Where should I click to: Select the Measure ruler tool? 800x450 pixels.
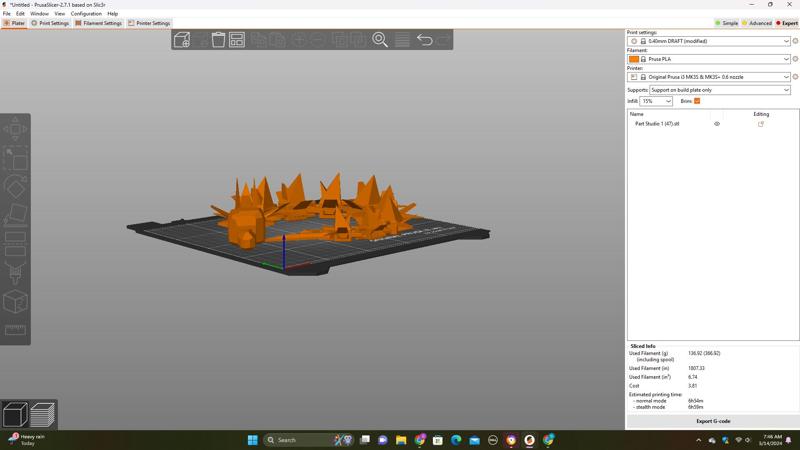point(15,330)
